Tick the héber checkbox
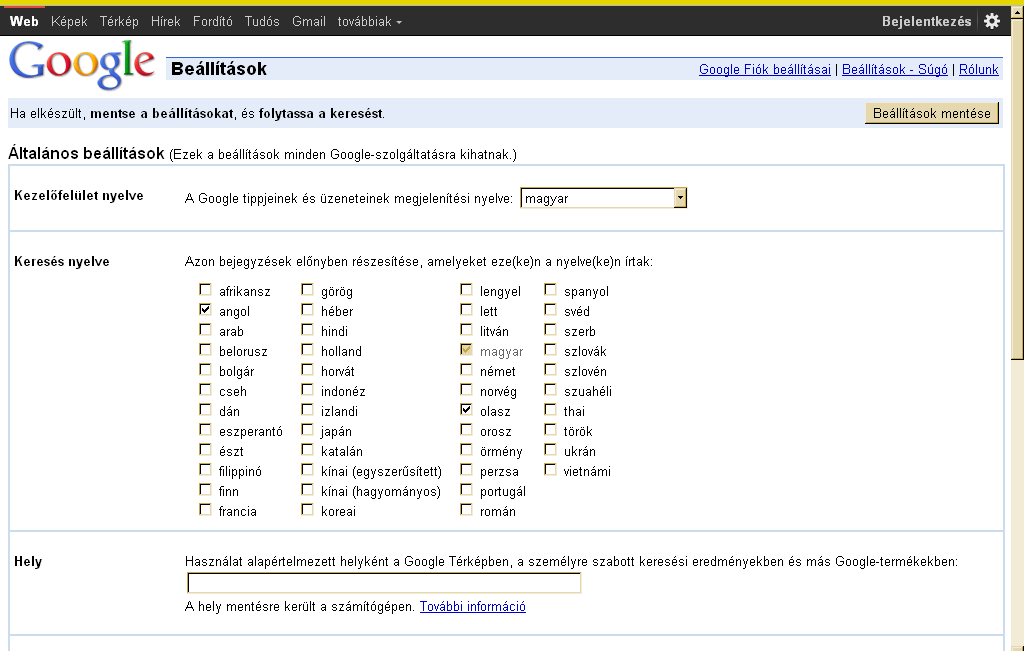 [x=307, y=310]
